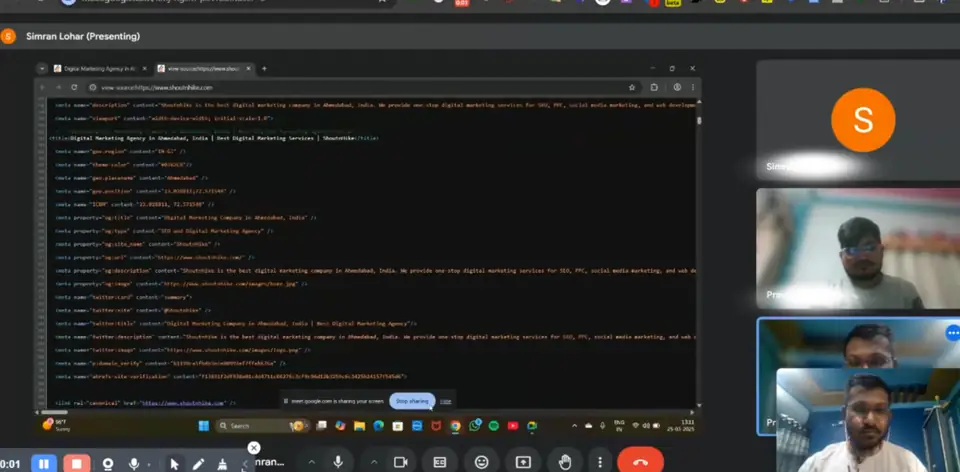Click the view-source address bar
The height and width of the screenshot is (472, 960).
(x=361, y=88)
